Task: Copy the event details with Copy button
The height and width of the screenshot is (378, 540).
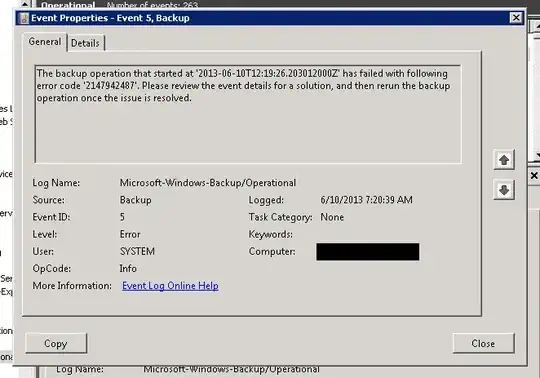Action: 56,343
